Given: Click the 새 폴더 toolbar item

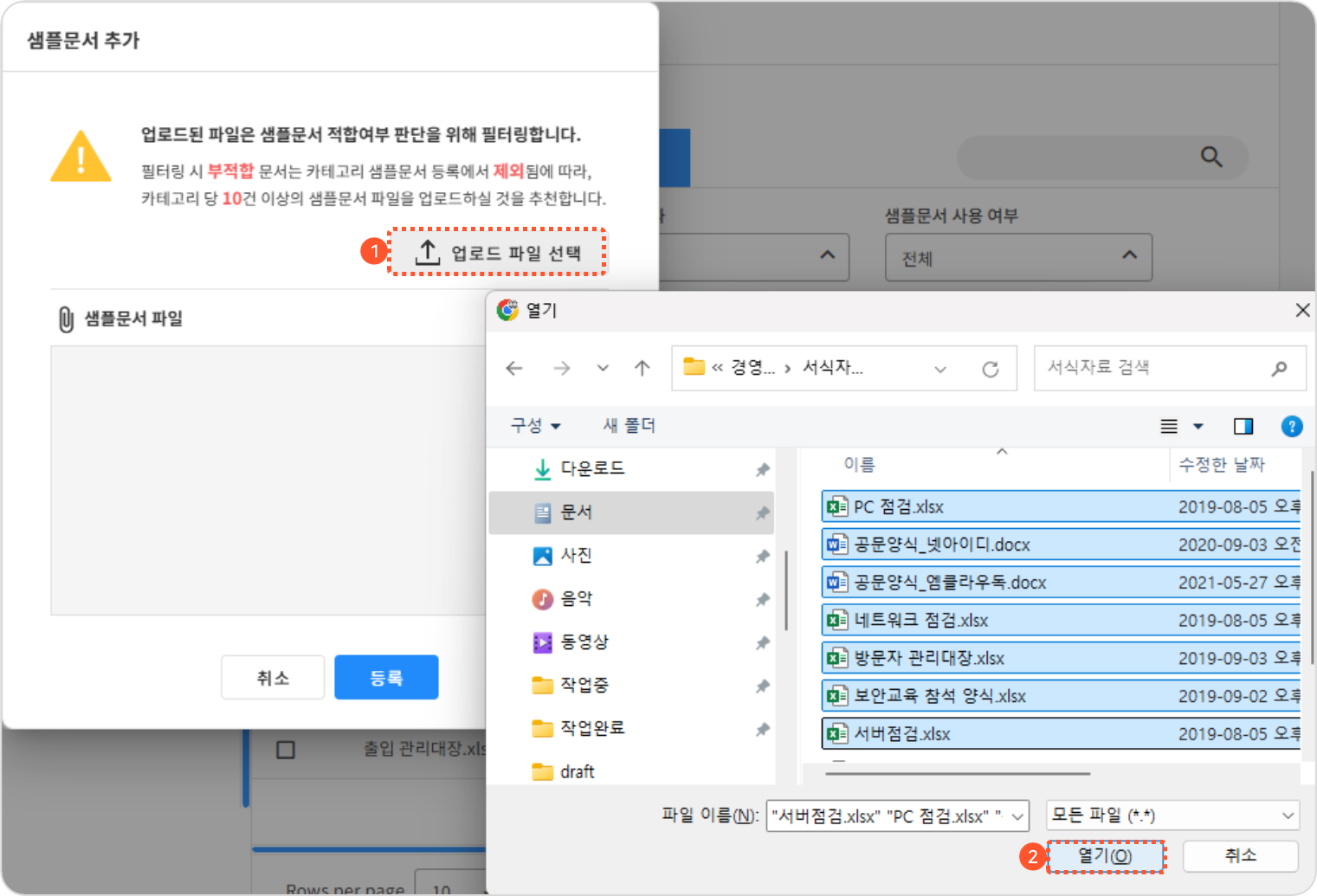Looking at the screenshot, I should click(x=629, y=426).
